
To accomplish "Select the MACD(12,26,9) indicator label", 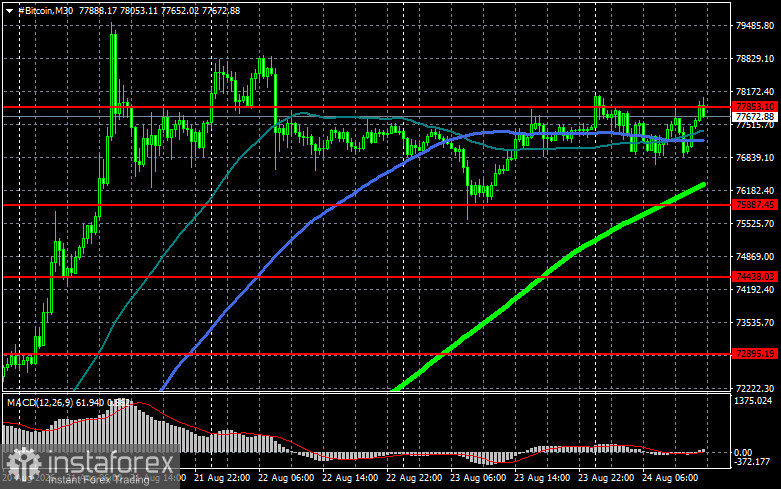I will point(40,402).
